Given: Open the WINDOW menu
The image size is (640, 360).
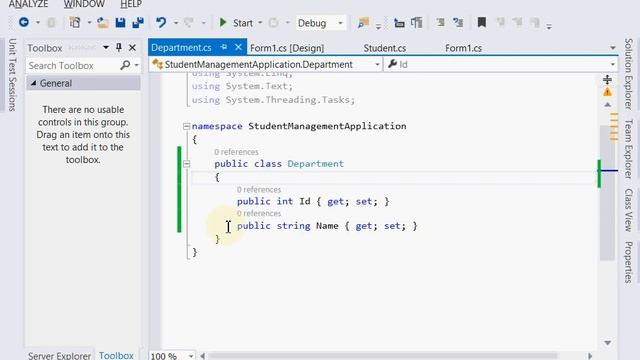Looking at the screenshot, I should 84,4.
